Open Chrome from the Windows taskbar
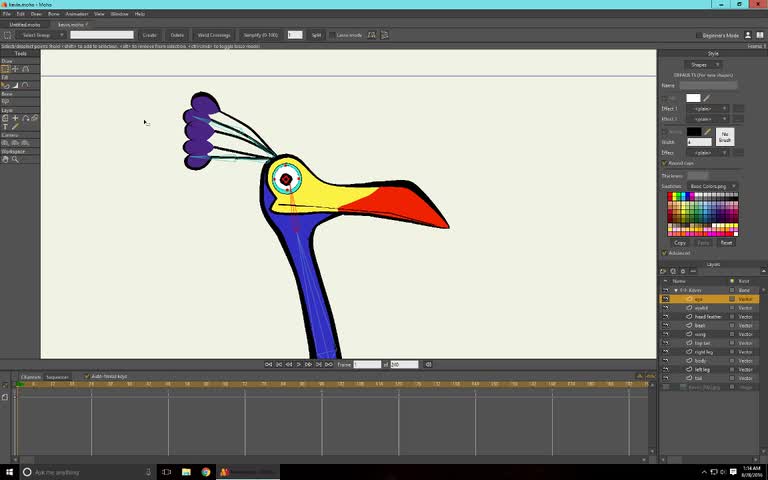This screenshot has width=768, height=480. 206,472
